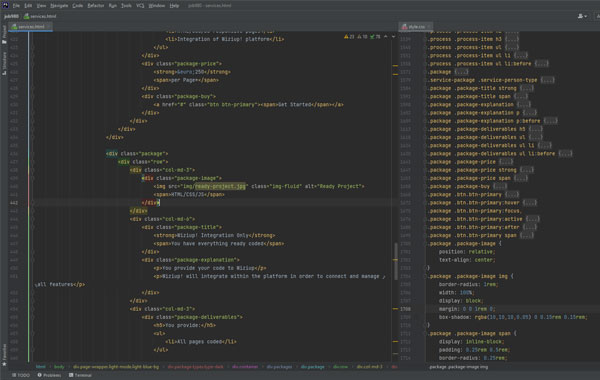Click highlighted ready-project.jpg image path
The image size is (600, 380).
coord(220,186)
